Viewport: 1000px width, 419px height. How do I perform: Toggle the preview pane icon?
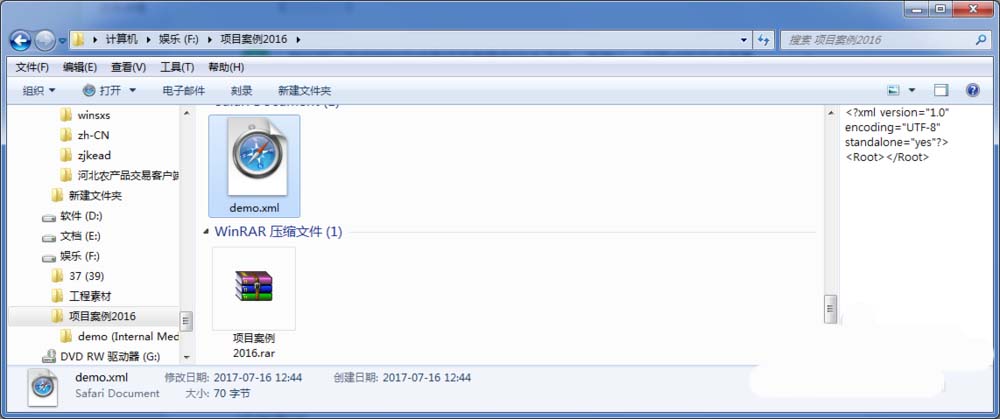tap(941, 90)
